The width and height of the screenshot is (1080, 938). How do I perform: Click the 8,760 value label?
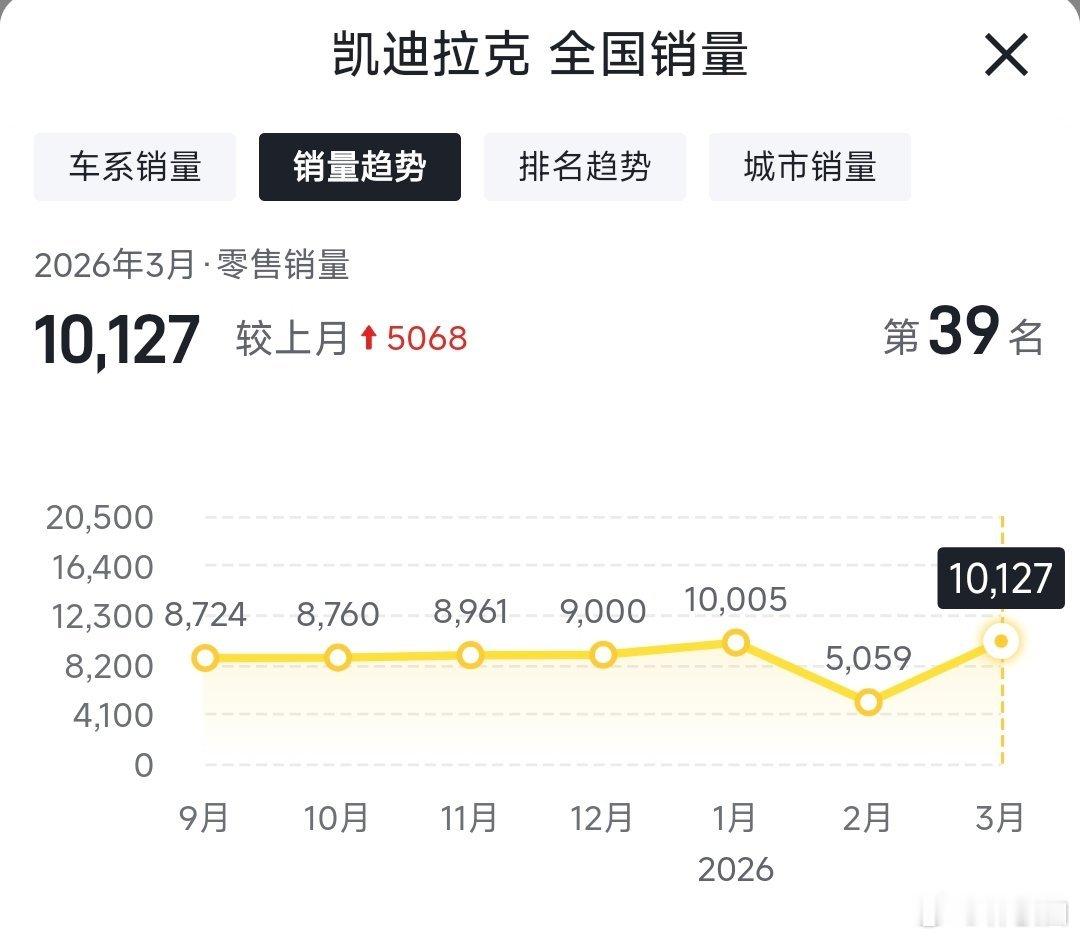(338, 614)
